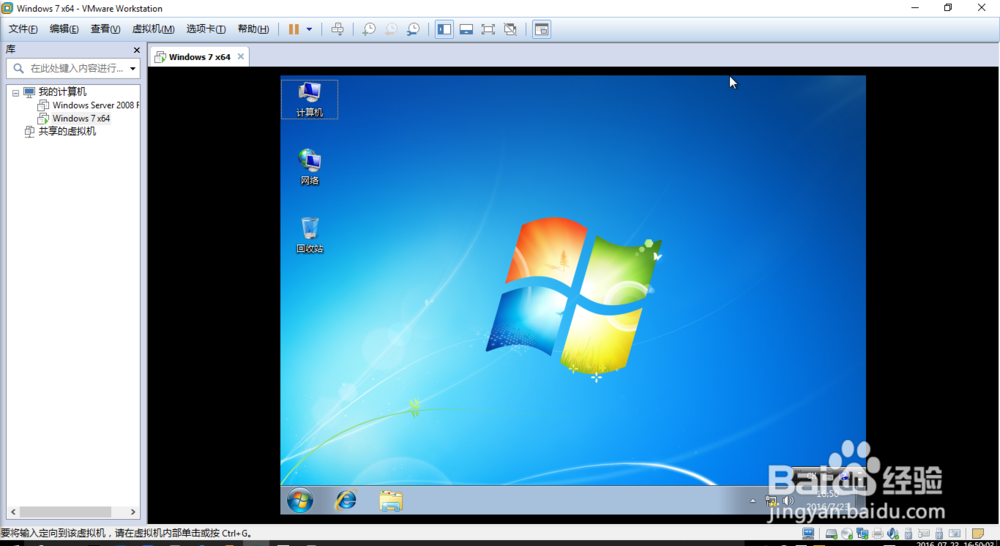Enter full screen mode
This screenshot has width=1000, height=546.
488,29
